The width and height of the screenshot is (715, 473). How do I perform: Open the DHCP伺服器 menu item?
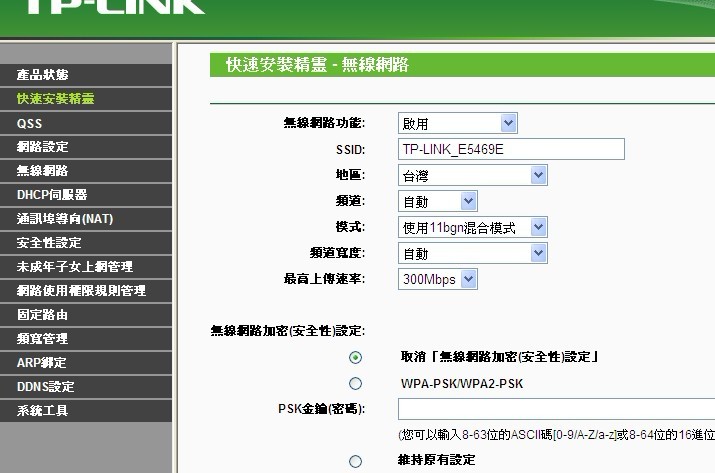86,195
